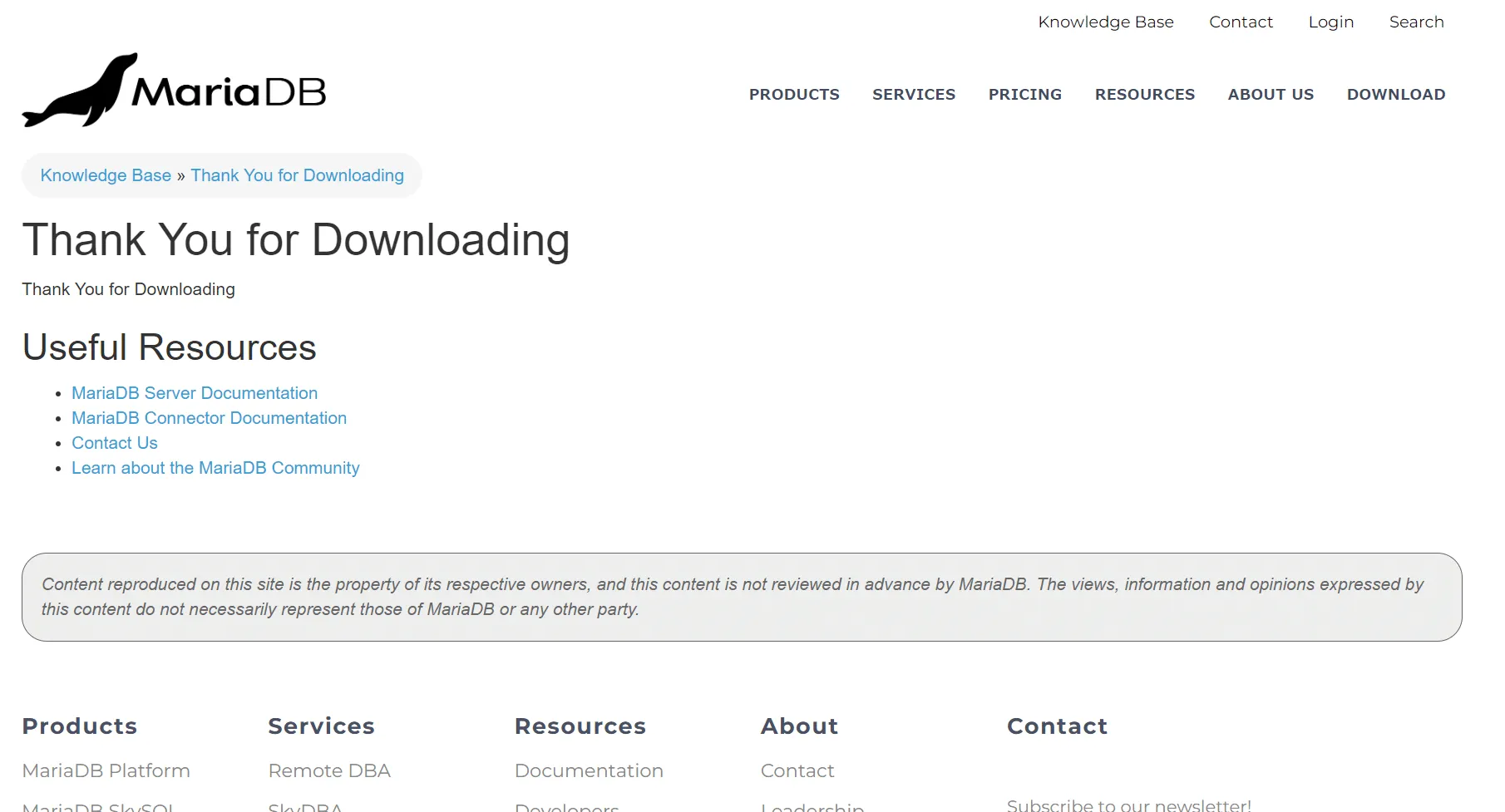Click the Useful Resources heading
Image resolution: width=1505 pixels, height=812 pixels.
169,347
